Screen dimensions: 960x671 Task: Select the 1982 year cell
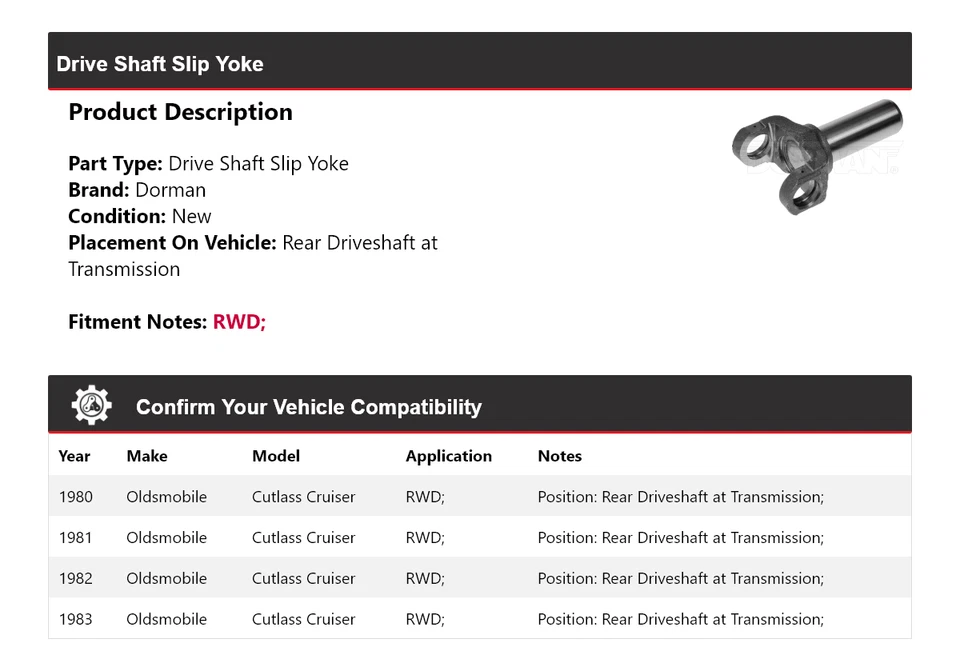[x=75, y=579]
